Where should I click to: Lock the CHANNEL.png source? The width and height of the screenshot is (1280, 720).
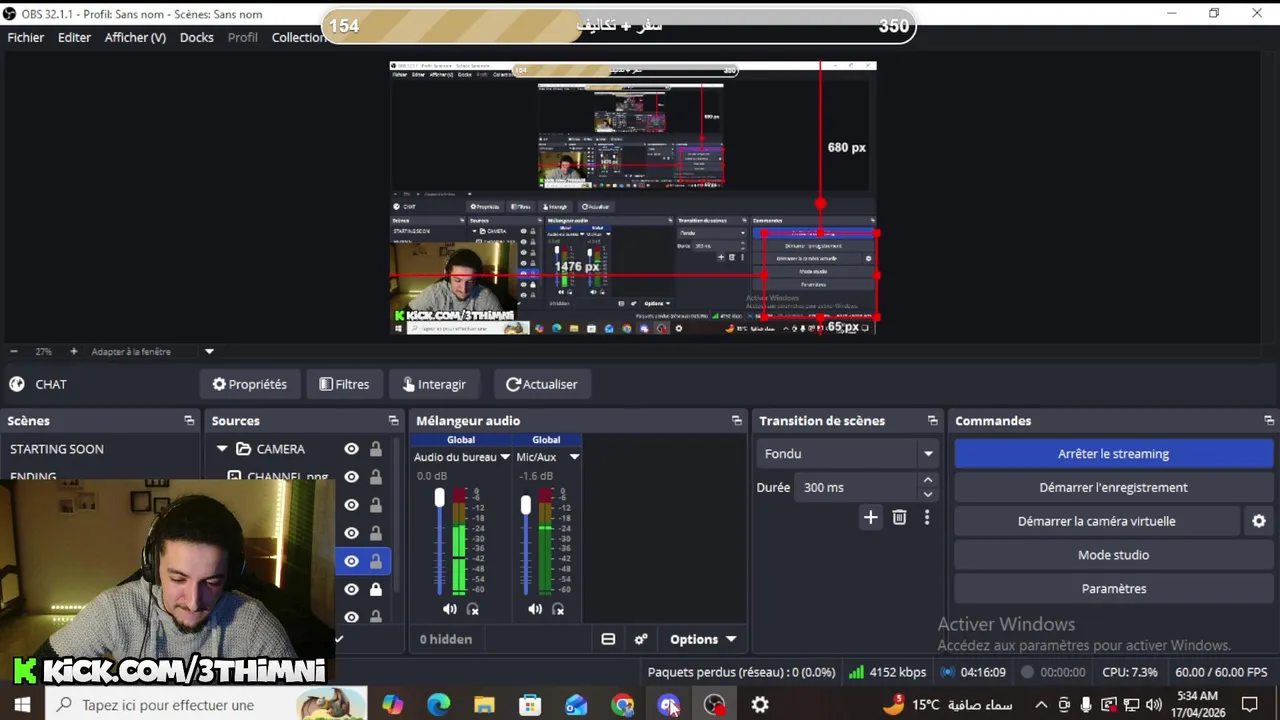376,477
